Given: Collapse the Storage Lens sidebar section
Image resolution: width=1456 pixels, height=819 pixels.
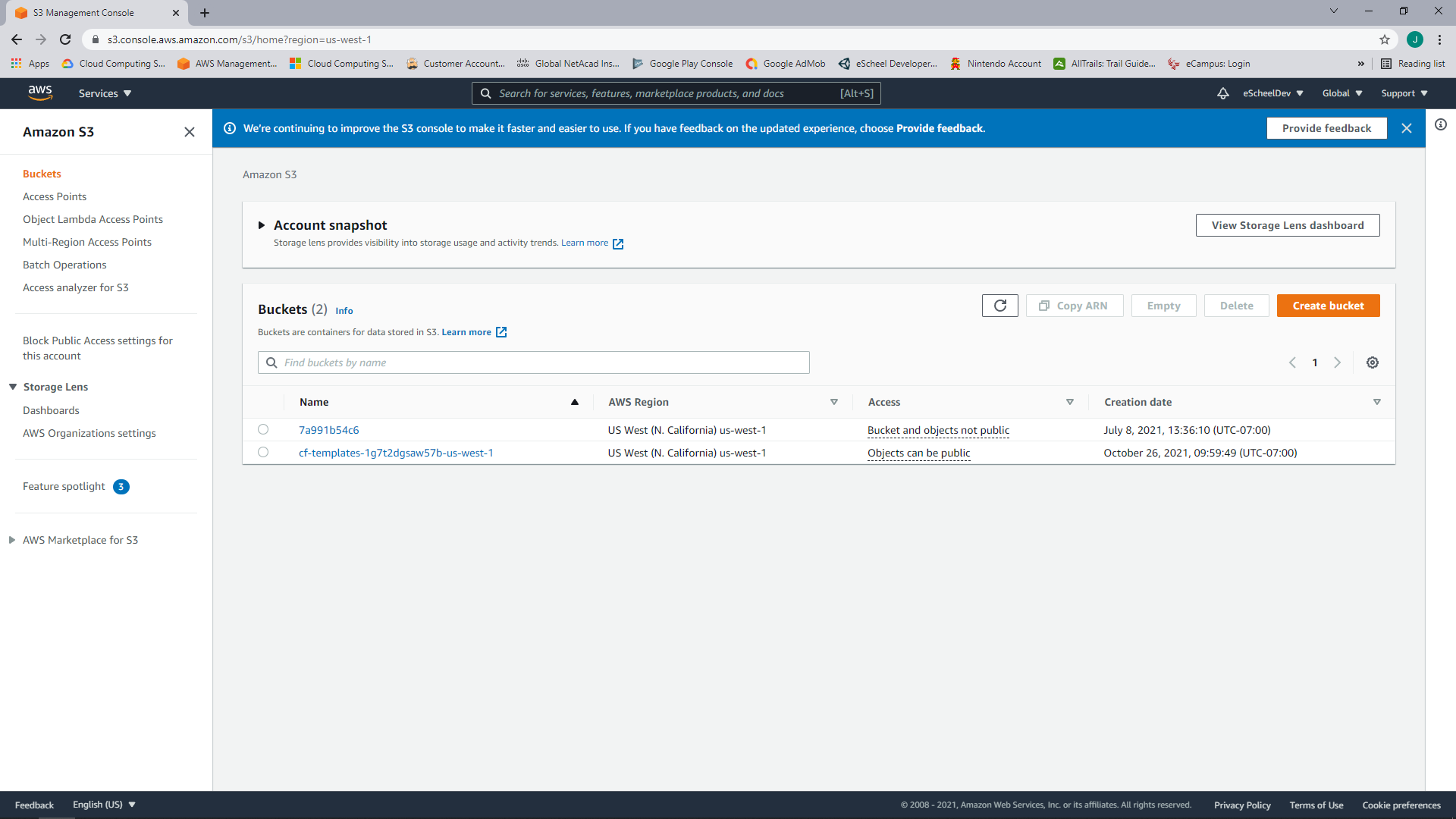Looking at the screenshot, I should (13, 387).
